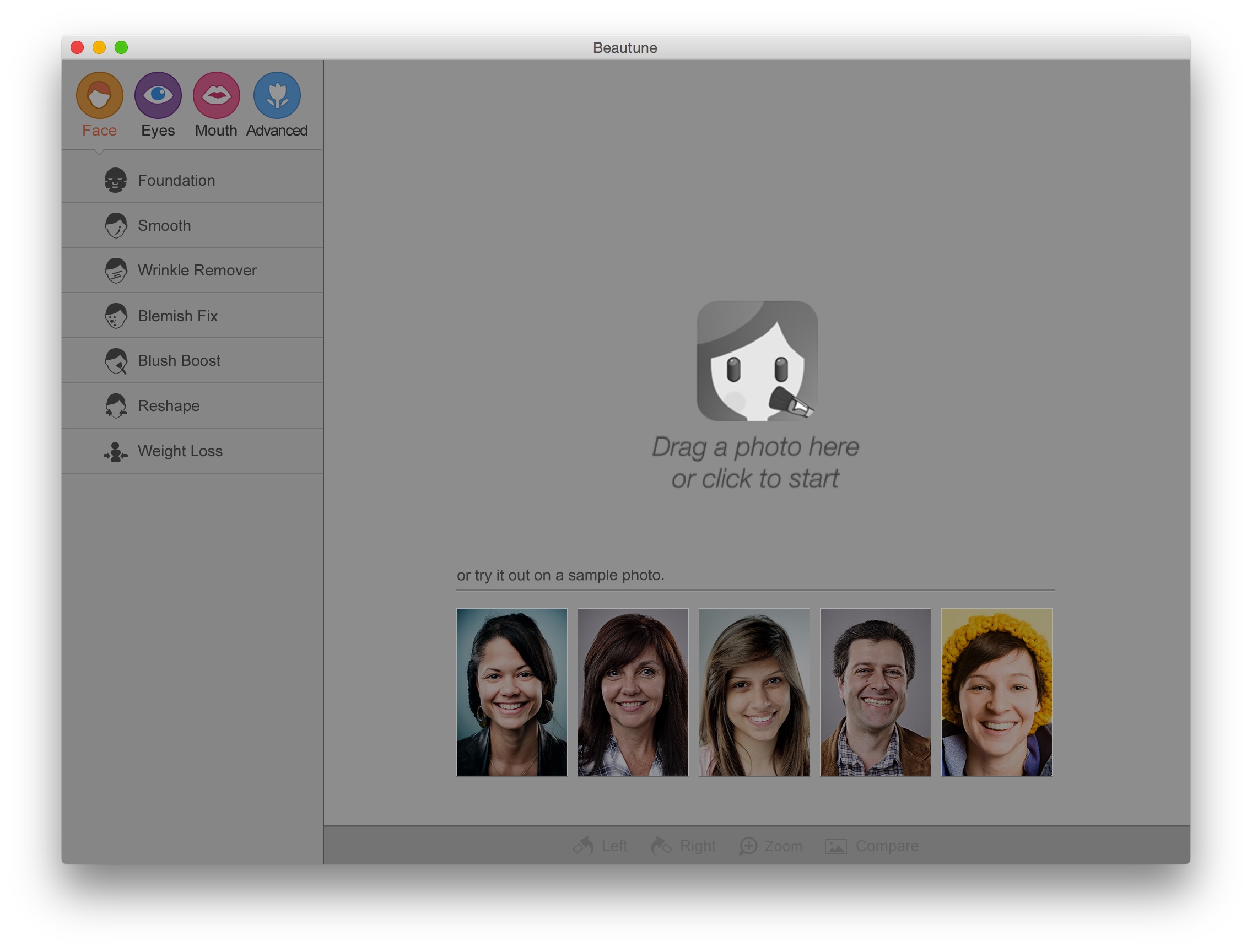1252x952 pixels.
Task: Click the Weight Loss icon
Action: [116, 452]
